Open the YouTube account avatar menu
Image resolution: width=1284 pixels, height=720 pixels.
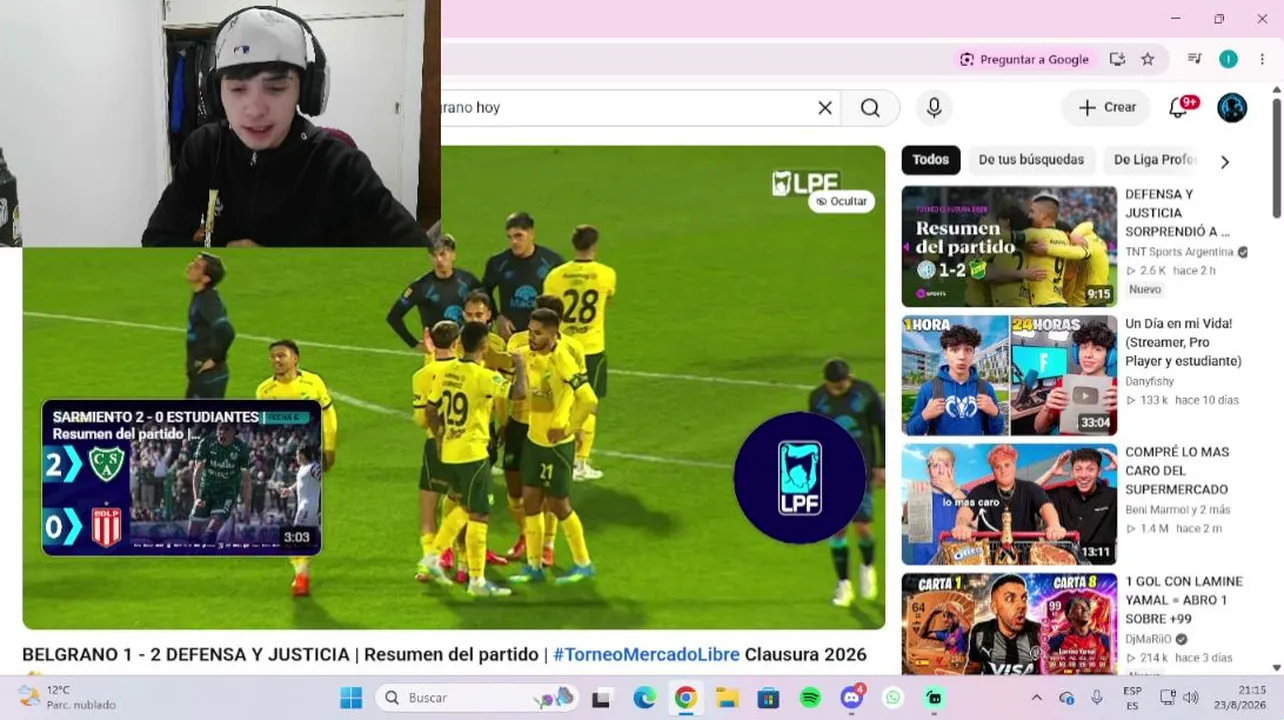coord(1232,108)
